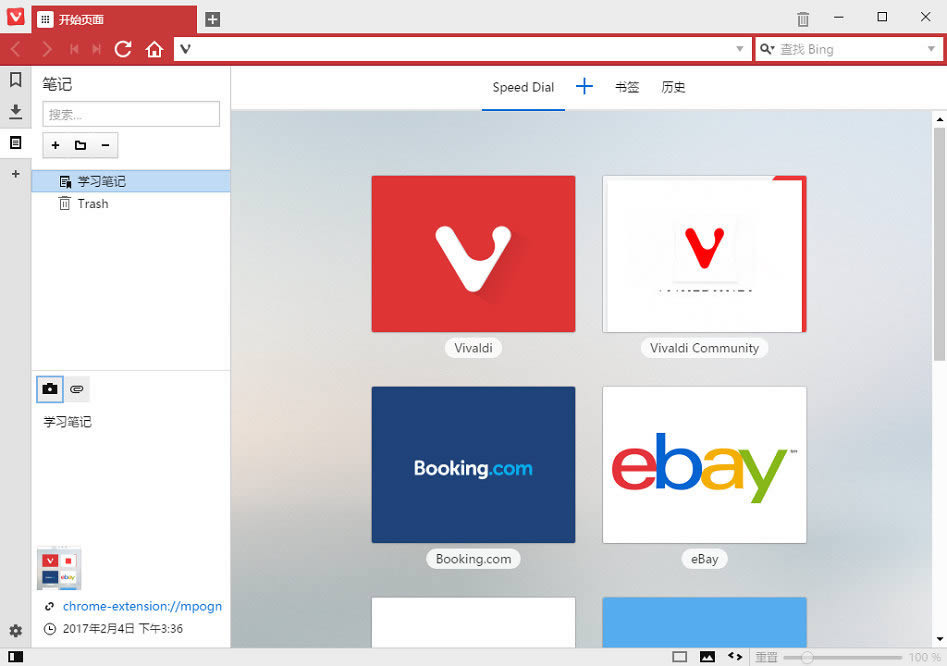Screen dimensions: 947x666
Task: Select the 学习笔记 note
Action: pyautogui.click(x=130, y=181)
